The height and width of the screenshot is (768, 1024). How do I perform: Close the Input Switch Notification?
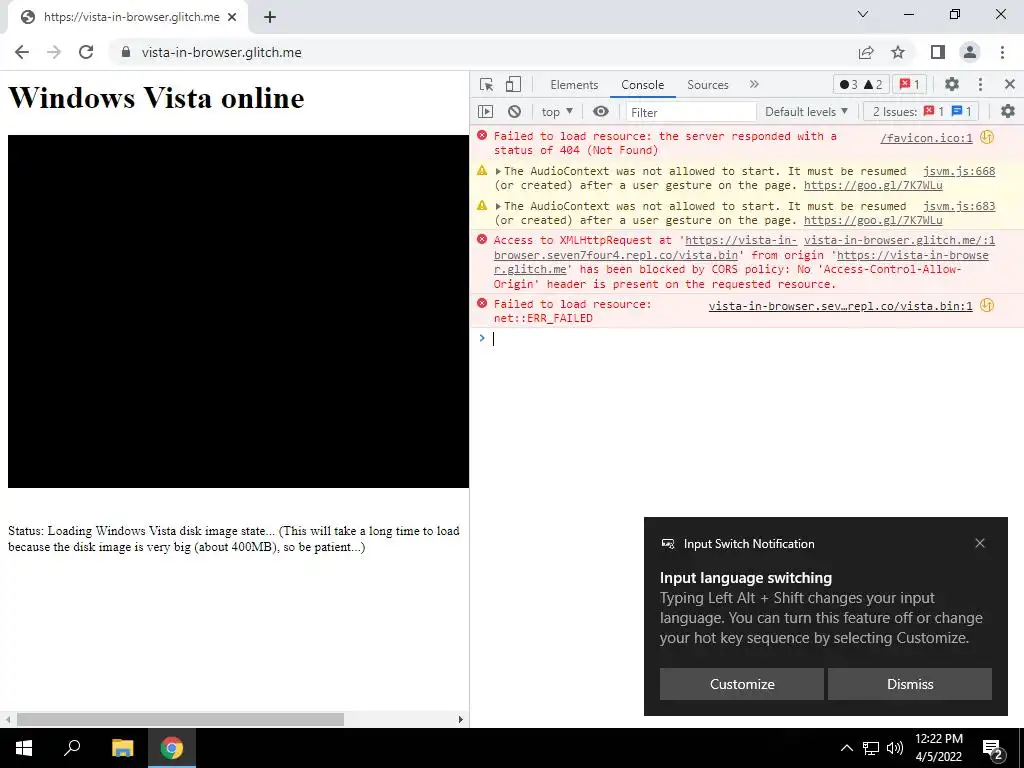980,543
